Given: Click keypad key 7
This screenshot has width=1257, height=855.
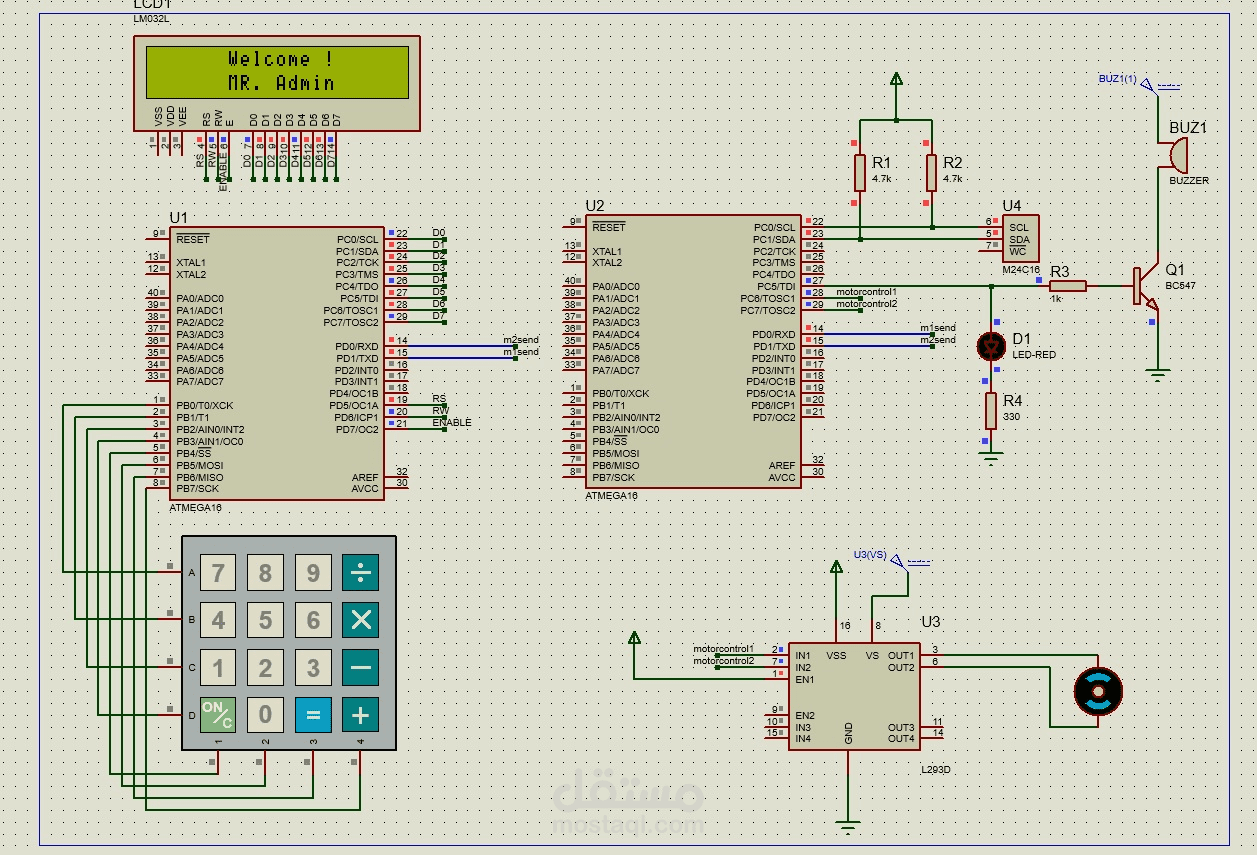Looking at the screenshot, I should click(218, 573).
